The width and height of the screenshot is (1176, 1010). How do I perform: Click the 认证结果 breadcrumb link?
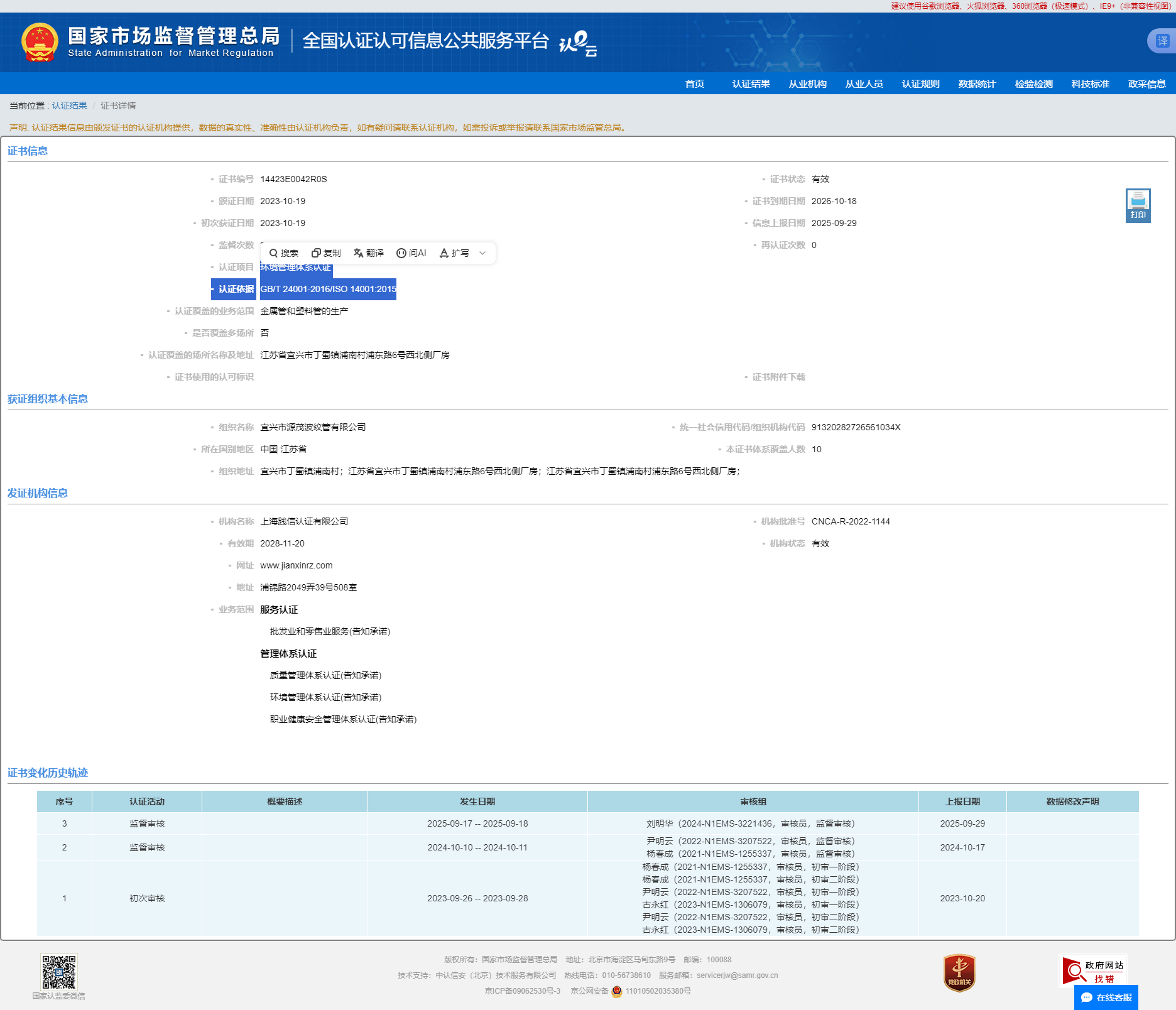point(70,106)
